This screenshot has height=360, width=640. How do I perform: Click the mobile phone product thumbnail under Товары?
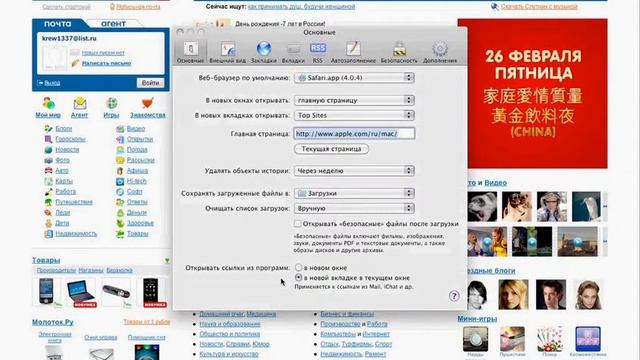point(46,292)
